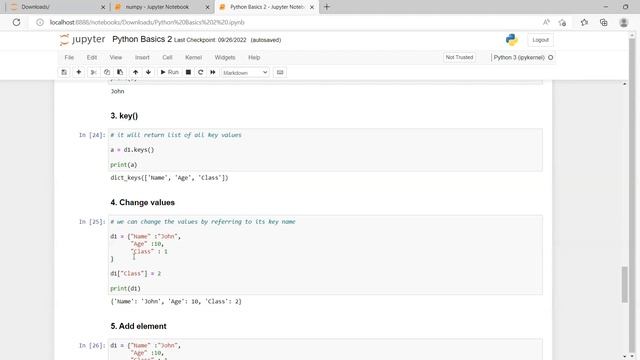640x360 pixels.
Task: Paste cells below icon
Action: tap(120, 72)
